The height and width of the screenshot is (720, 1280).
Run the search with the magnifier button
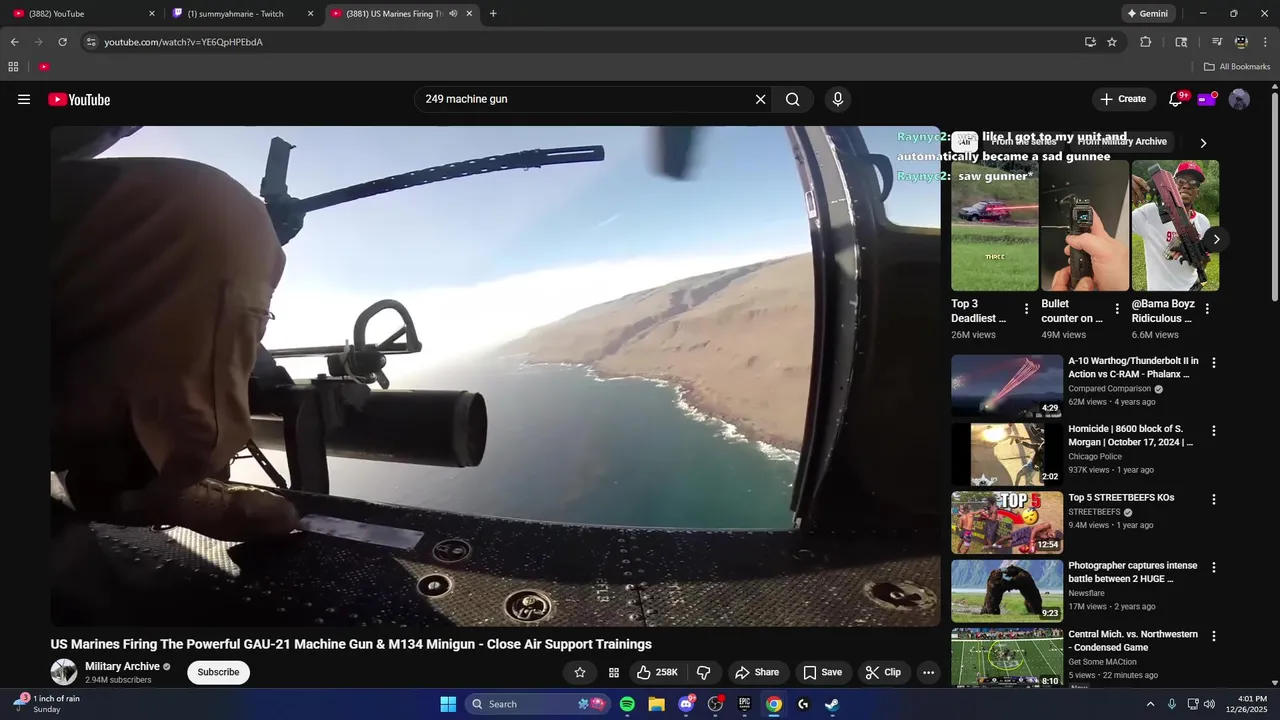(x=793, y=99)
